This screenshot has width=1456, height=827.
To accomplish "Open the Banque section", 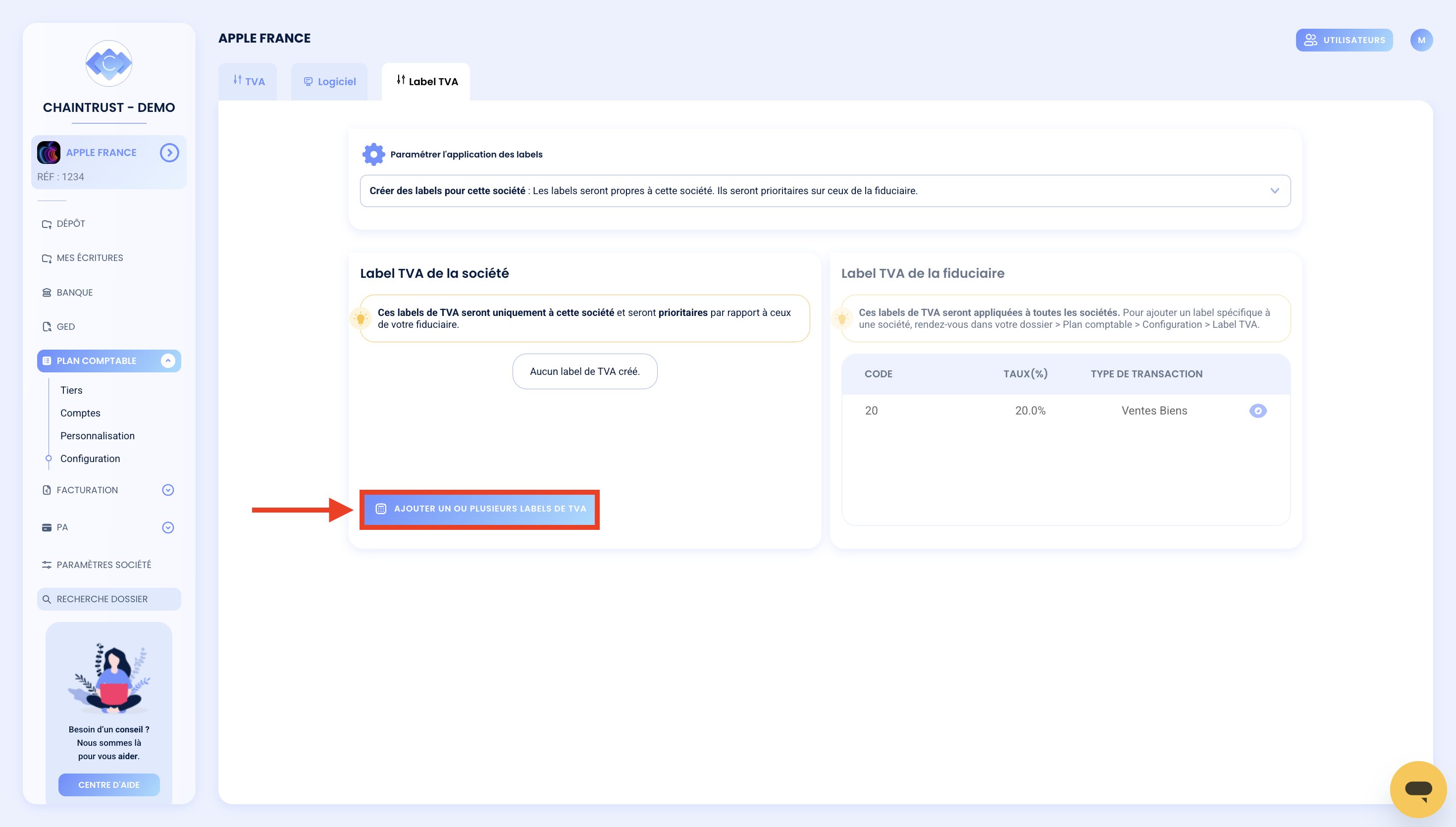I will [x=74, y=293].
